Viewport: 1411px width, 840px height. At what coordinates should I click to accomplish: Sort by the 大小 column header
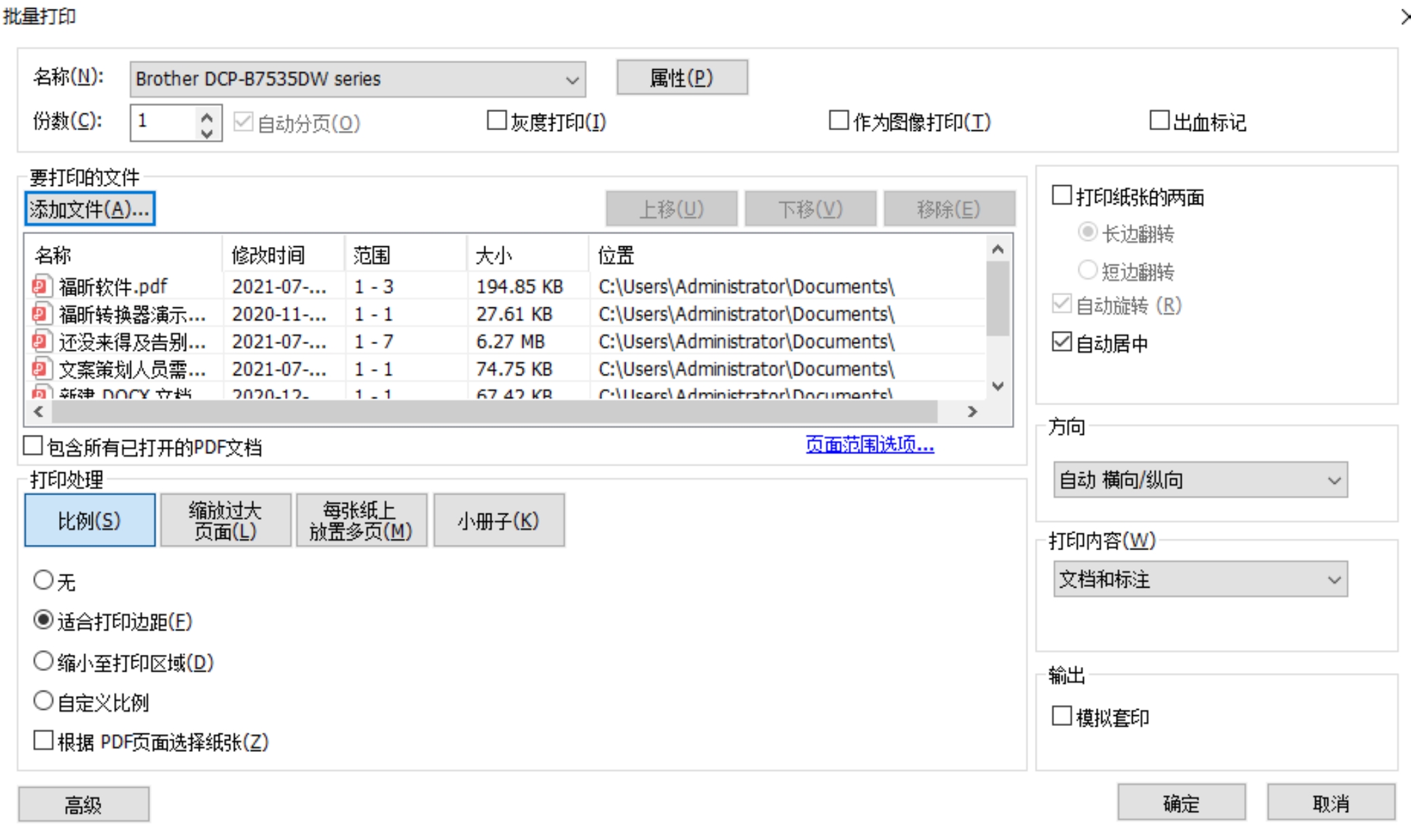click(x=528, y=255)
